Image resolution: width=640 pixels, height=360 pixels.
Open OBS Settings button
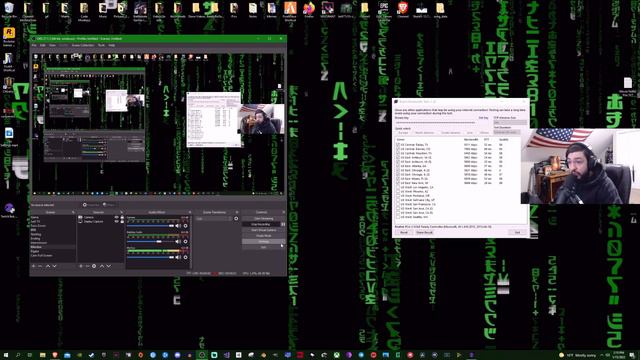click(263, 241)
